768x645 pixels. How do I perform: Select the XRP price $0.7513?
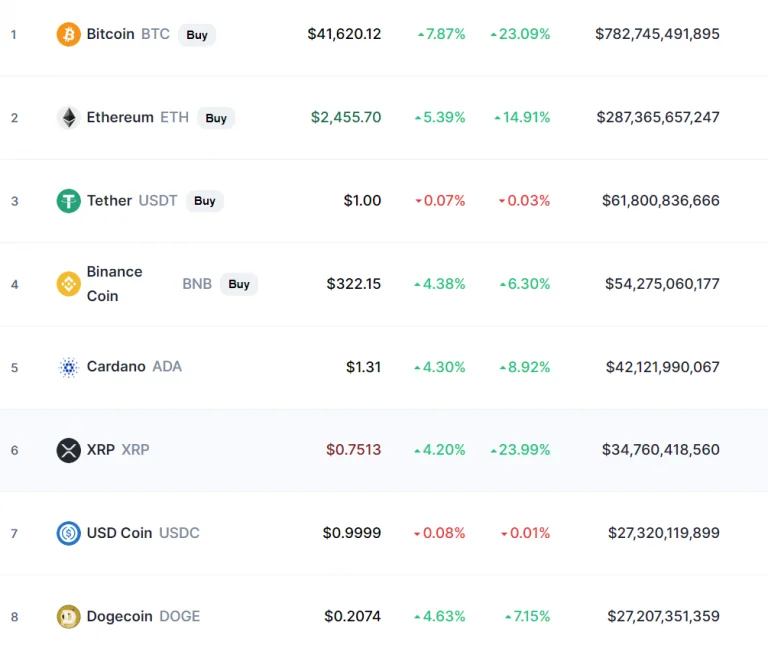coord(354,450)
